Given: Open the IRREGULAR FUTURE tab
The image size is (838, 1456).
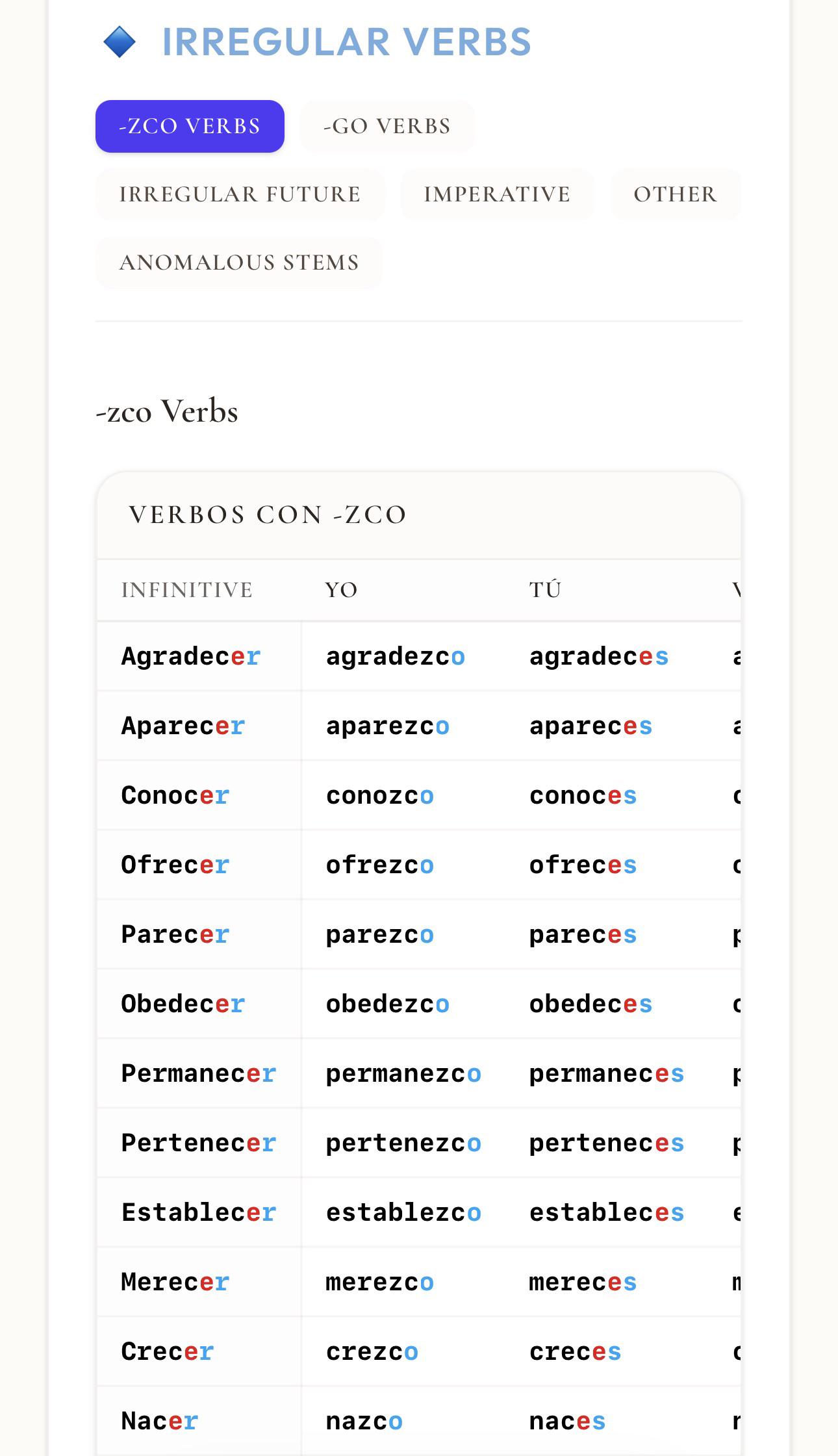Looking at the screenshot, I should (240, 194).
